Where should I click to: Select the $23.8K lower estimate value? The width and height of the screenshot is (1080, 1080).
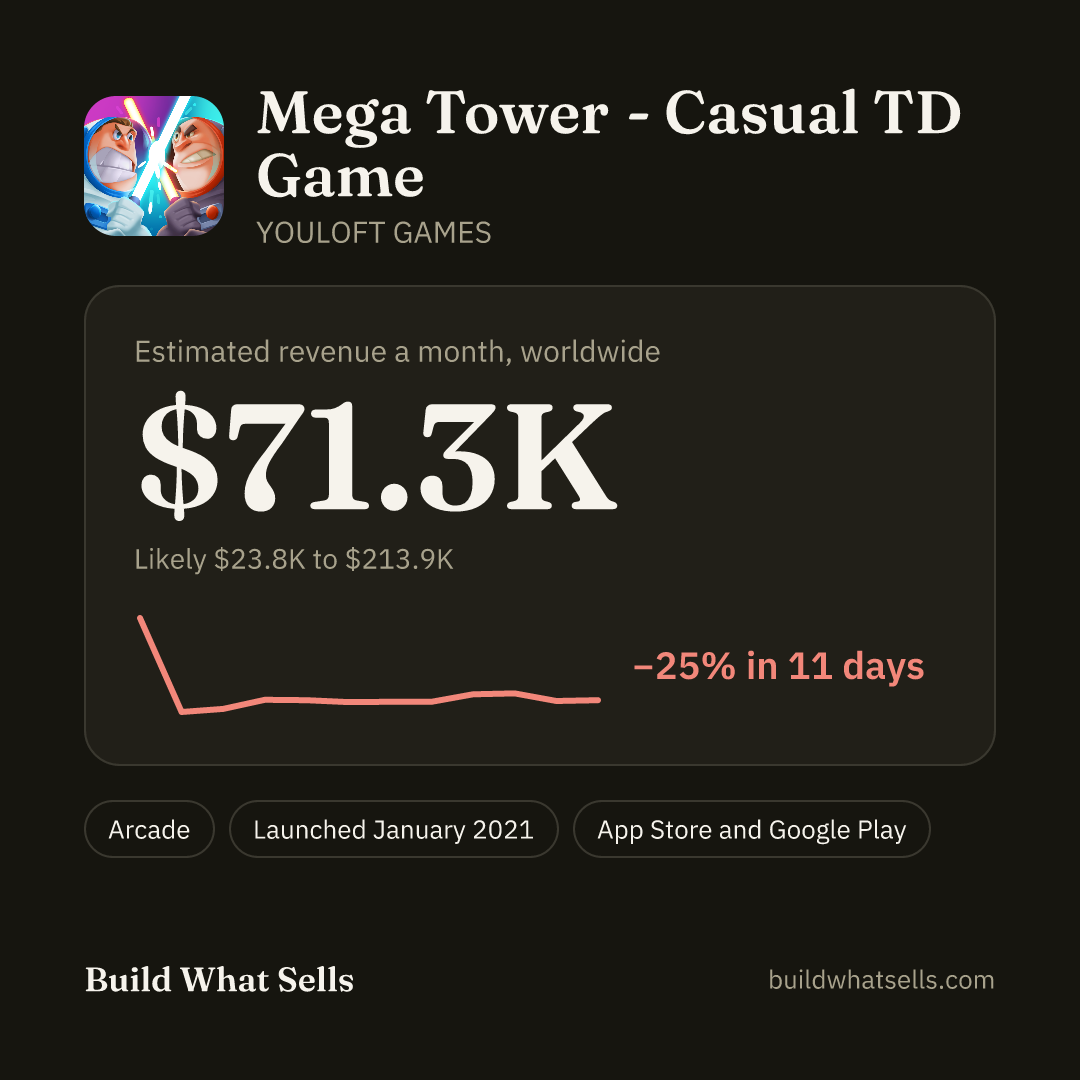260,559
